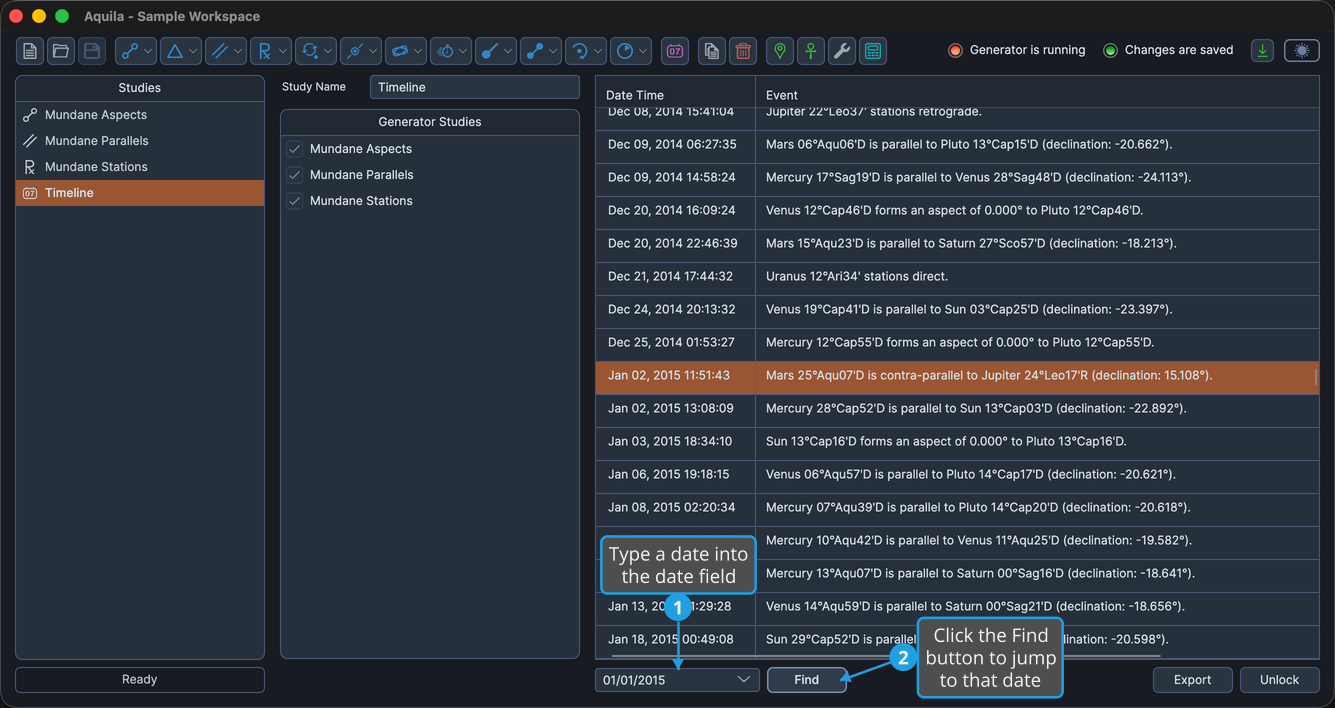The image size is (1335, 708).
Task: Toggle the sun theme button
Action: tap(1302, 50)
